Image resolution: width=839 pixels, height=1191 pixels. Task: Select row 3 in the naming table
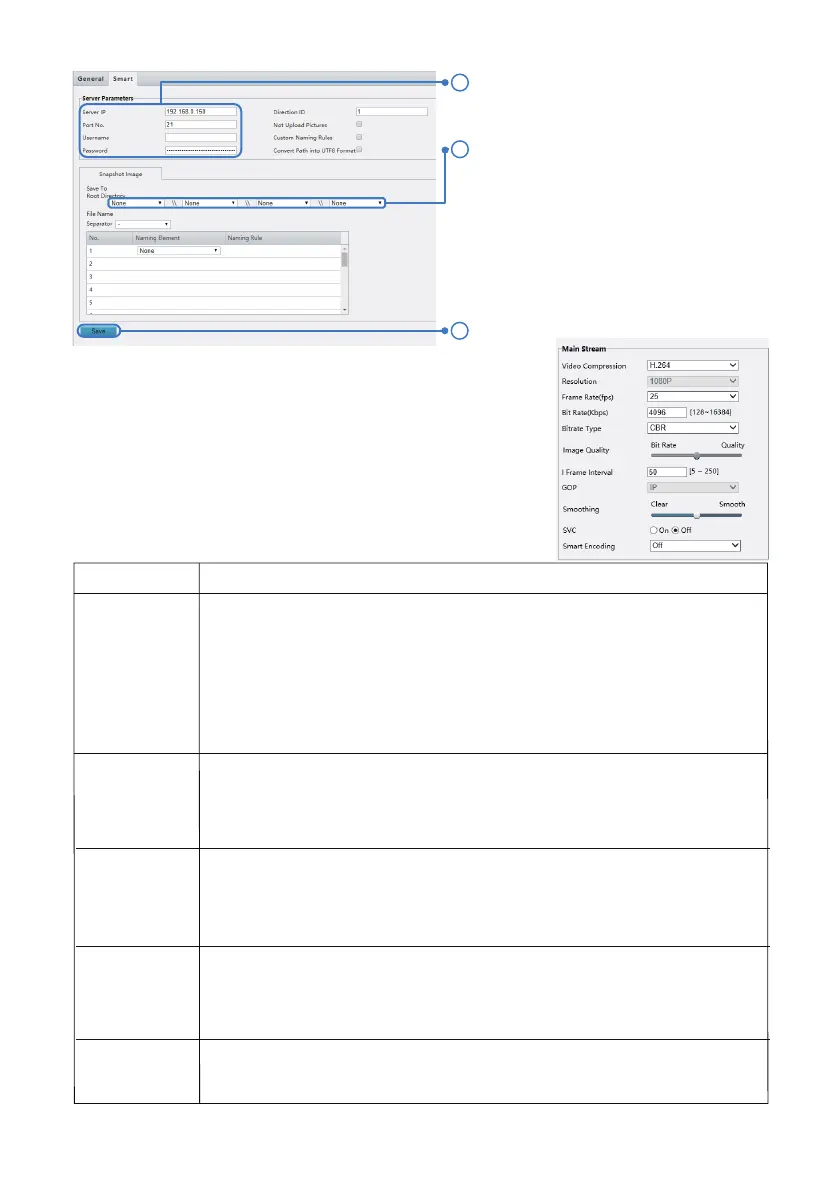pos(214,276)
